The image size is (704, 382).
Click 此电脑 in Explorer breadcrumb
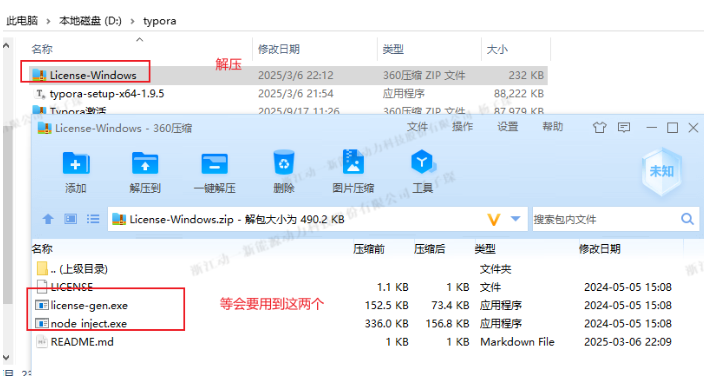(22, 21)
